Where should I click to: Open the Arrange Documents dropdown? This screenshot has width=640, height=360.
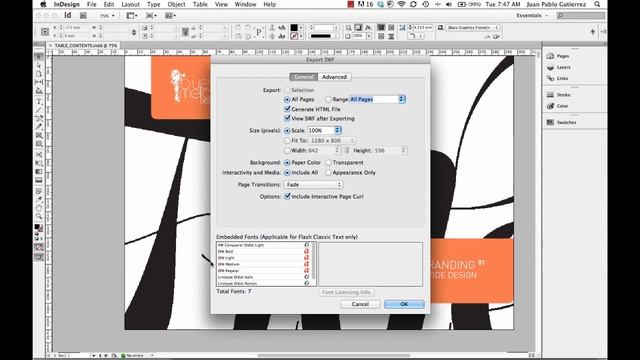[170, 16]
